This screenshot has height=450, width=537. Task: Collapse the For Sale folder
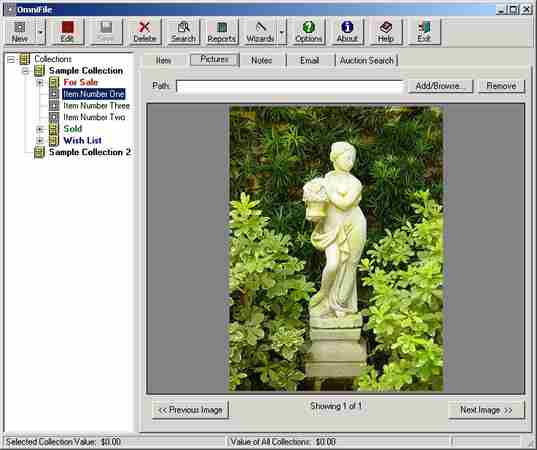[x=40, y=83]
